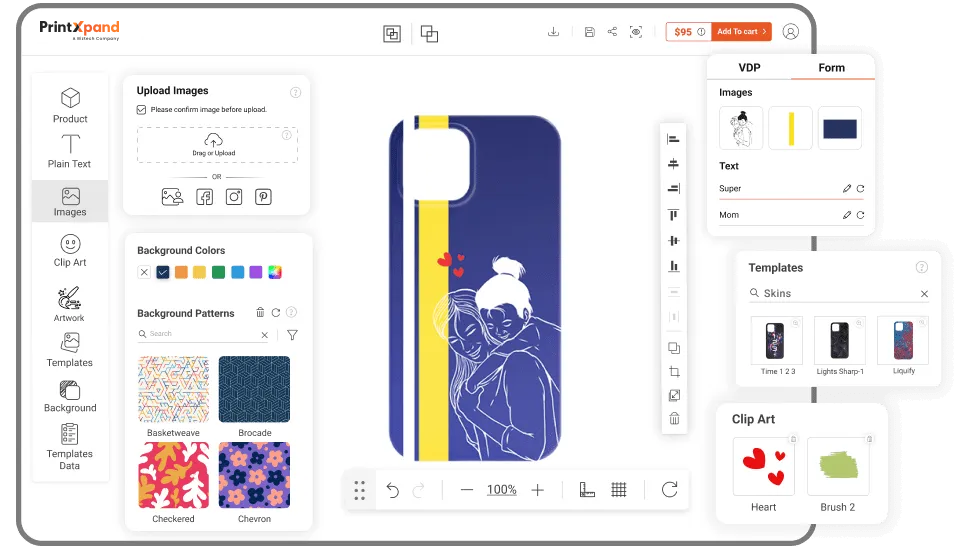The height and width of the screenshot is (550, 975).
Task: Open the custom color picker swatch
Action: [x=275, y=272]
